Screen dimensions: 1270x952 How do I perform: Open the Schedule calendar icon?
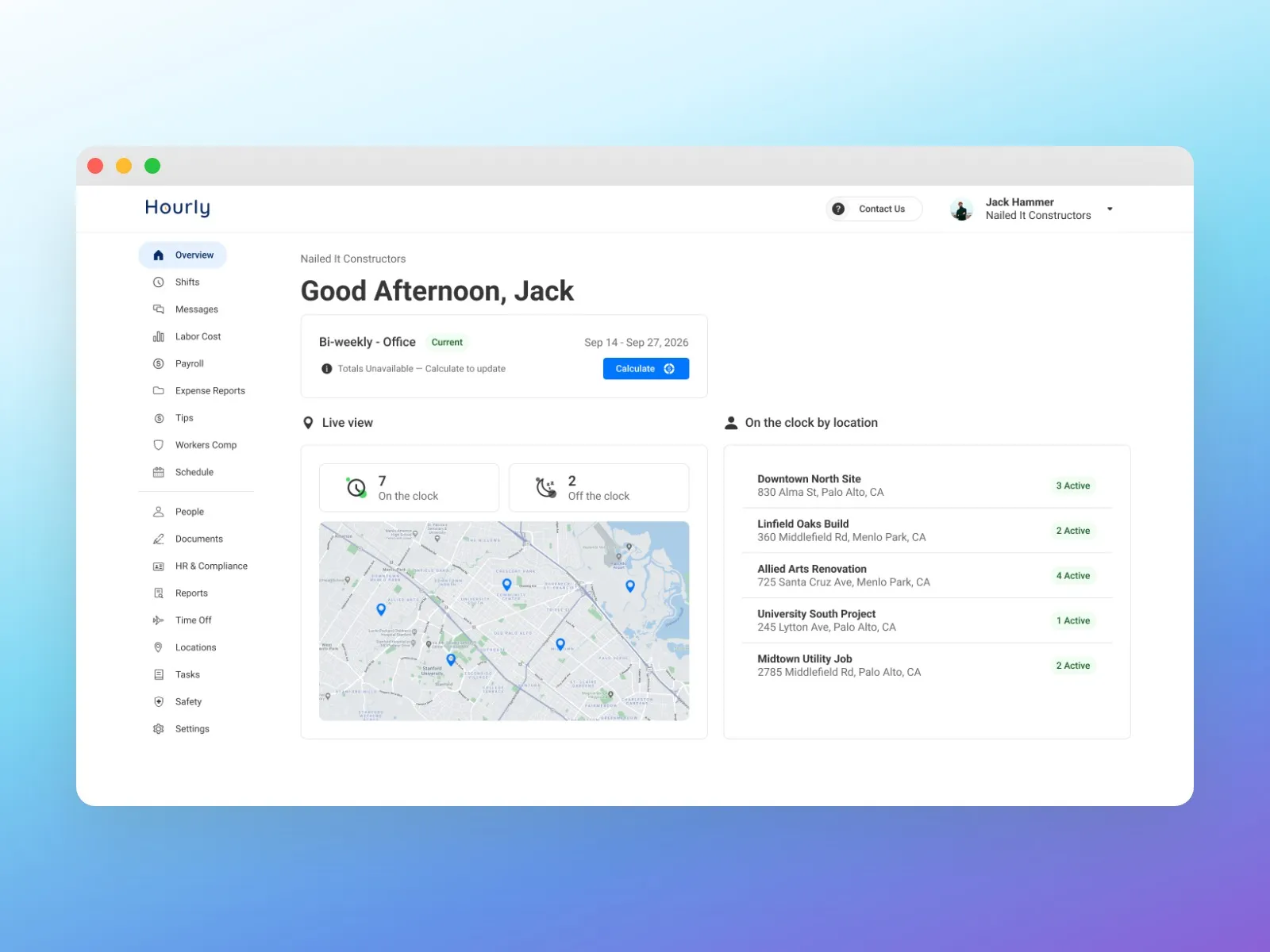(158, 472)
